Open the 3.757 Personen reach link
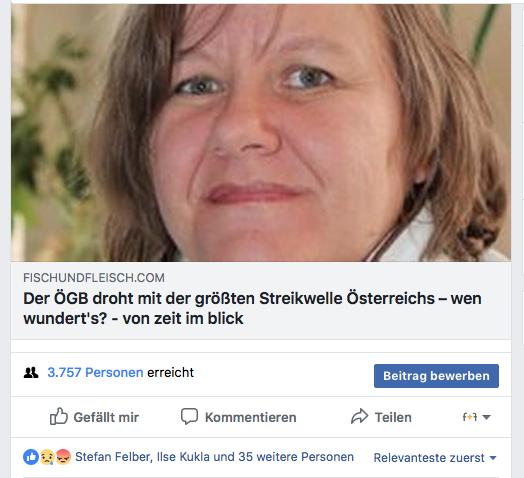The height and width of the screenshot is (478, 524). tap(95, 372)
